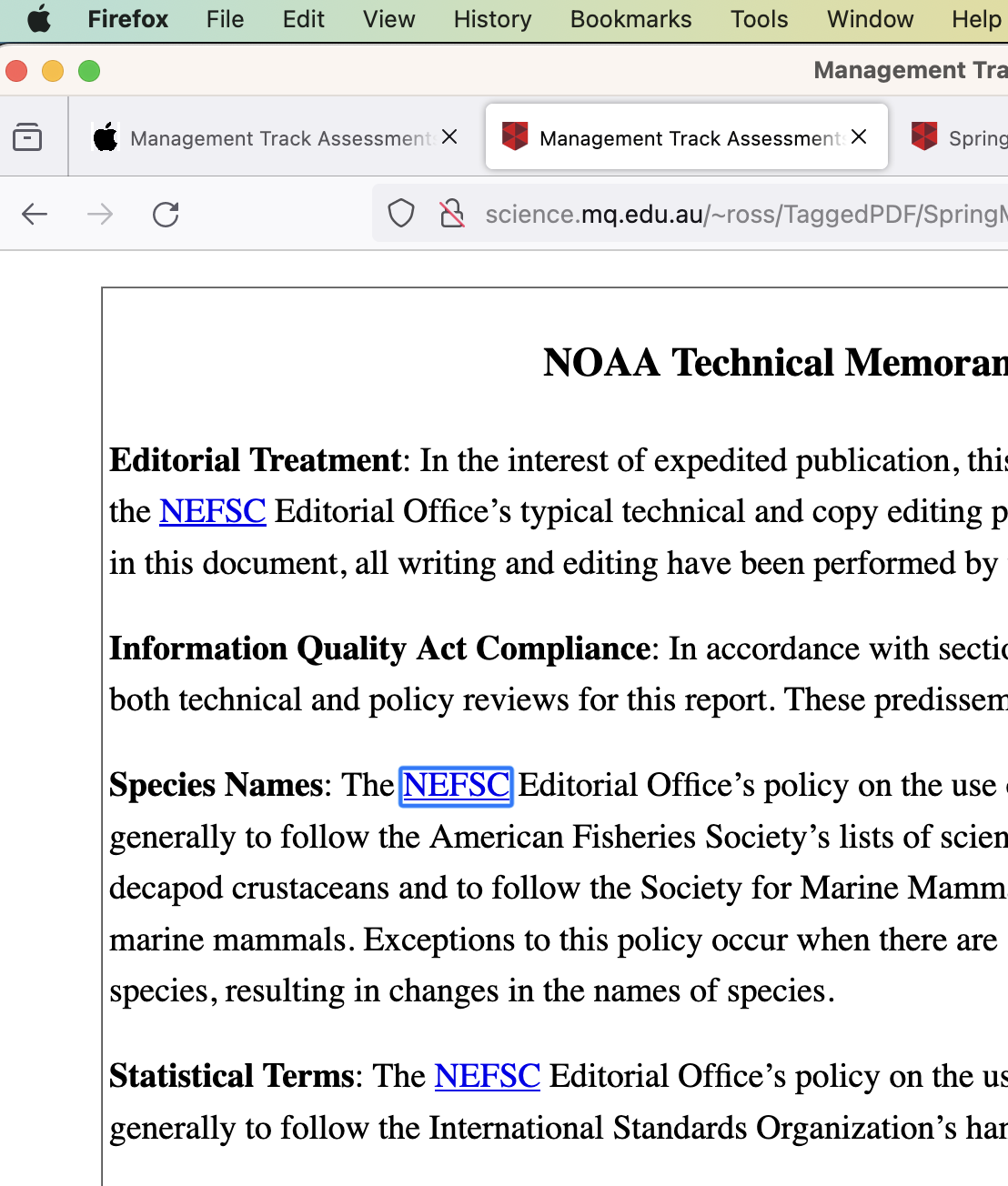Close the first Management Track Assessment tab
The image size is (1008, 1186).
[x=449, y=137]
